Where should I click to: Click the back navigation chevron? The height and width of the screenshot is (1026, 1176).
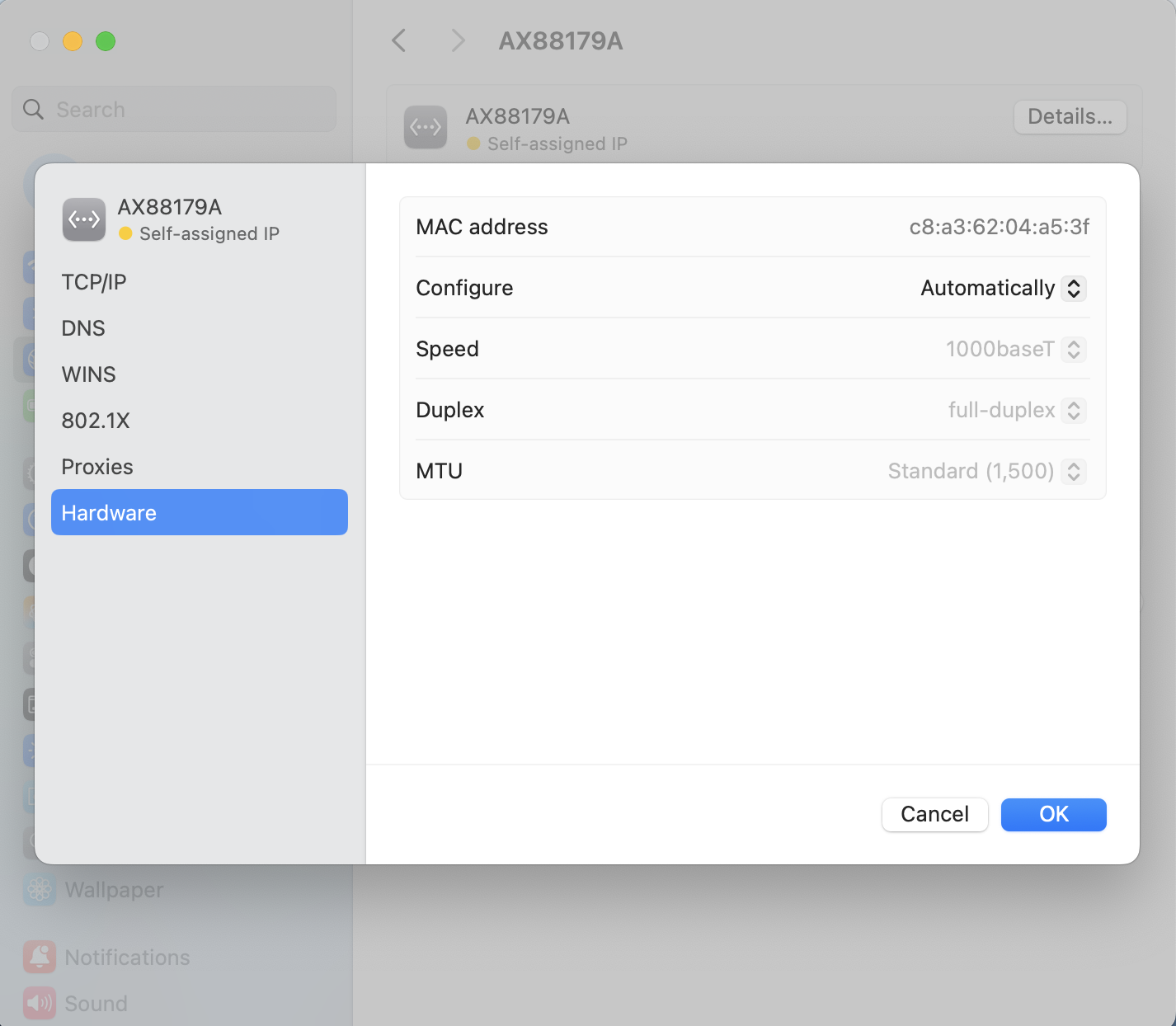(x=399, y=40)
